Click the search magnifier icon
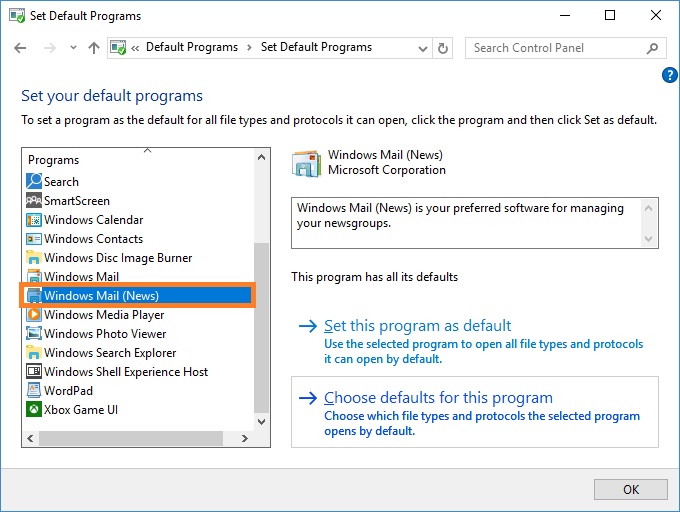Screen dimensions: 680x512 click(x=652, y=48)
